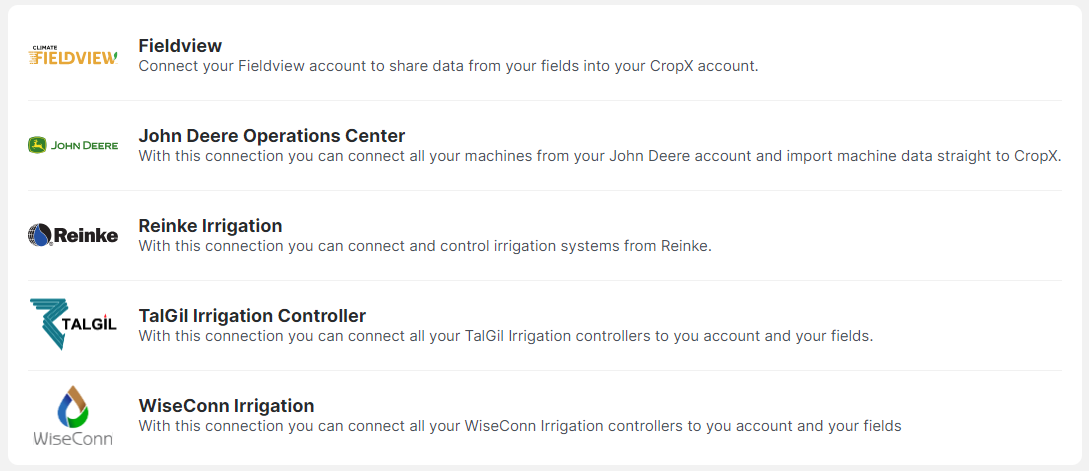This screenshot has height=471, width=1089.
Task: Click the Reinke irrigation systems description text
Action: click(424, 246)
